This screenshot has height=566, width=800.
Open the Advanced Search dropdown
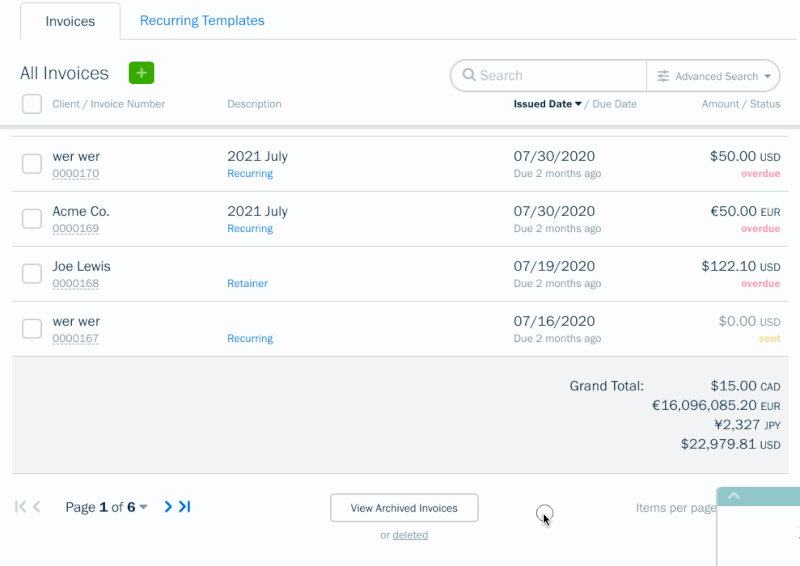click(715, 76)
